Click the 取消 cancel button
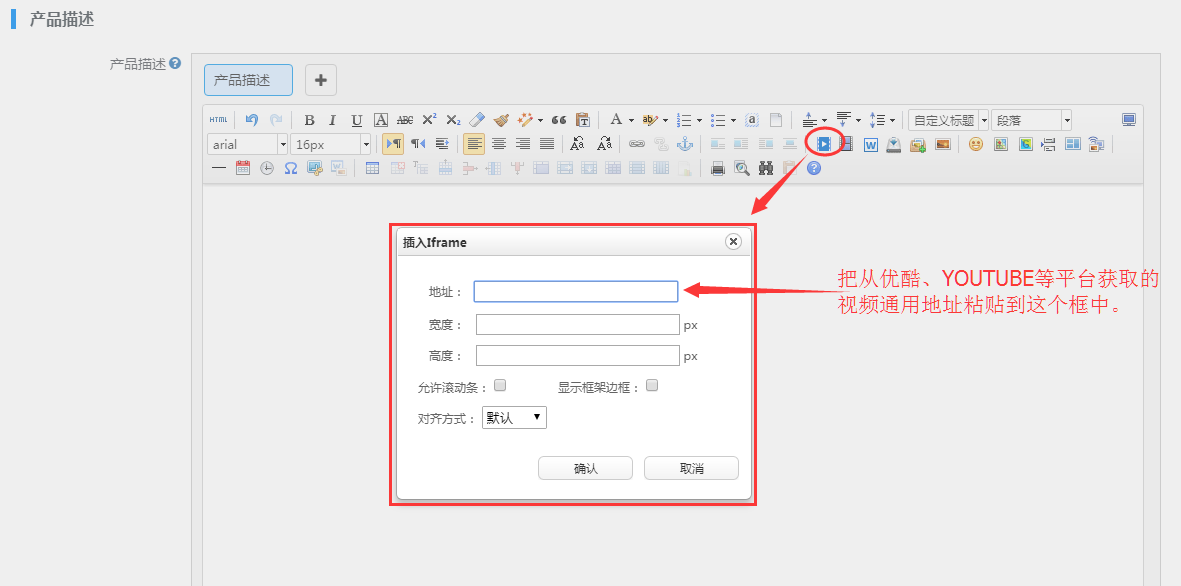The width and height of the screenshot is (1181, 586). click(x=691, y=467)
